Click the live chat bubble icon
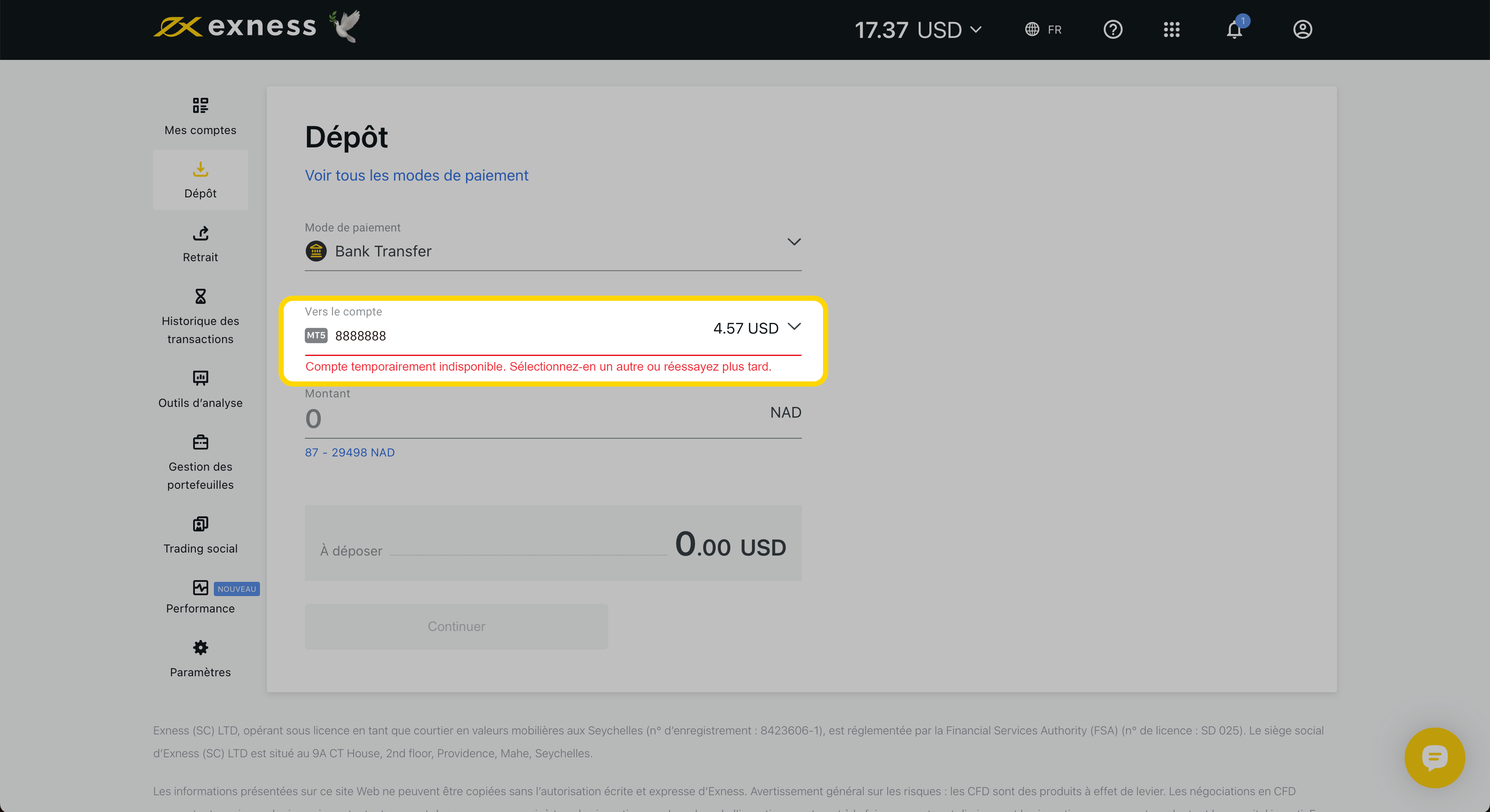Viewport: 1490px width, 812px height. pos(1434,757)
